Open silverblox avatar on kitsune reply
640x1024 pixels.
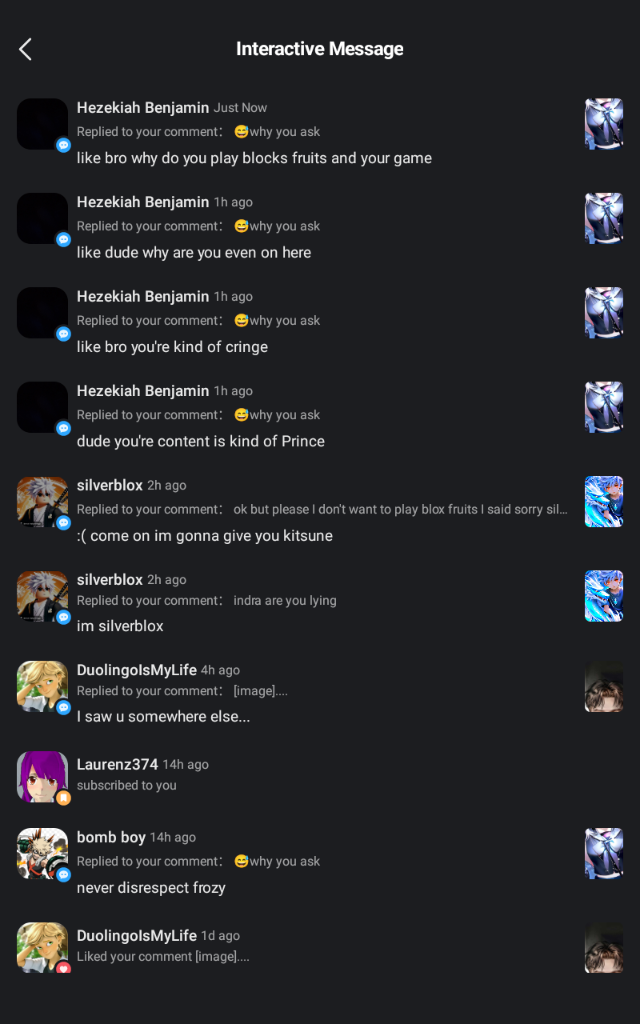pyautogui.click(x=42, y=502)
